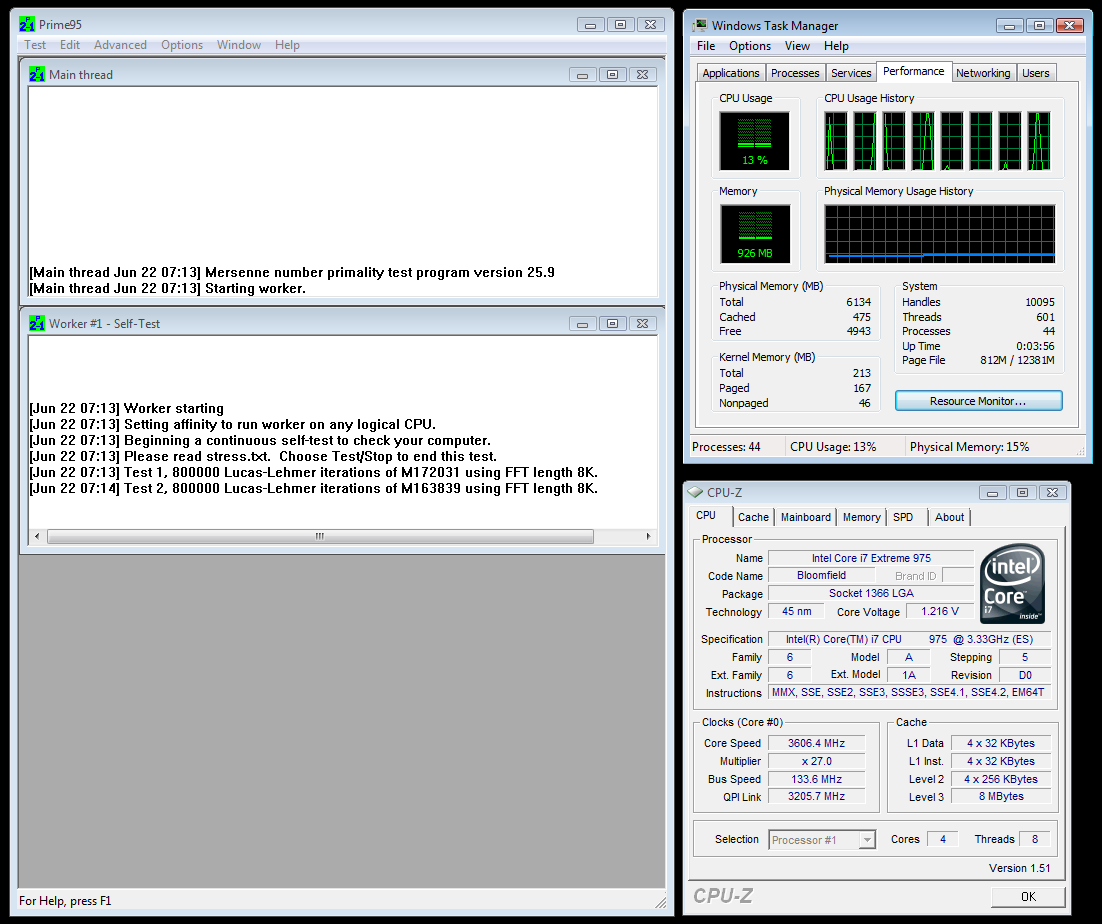This screenshot has width=1102, height=924.
Task: Click the Intel Core i7 logo in CPU-Z
Action: (x=1012, y=584)
